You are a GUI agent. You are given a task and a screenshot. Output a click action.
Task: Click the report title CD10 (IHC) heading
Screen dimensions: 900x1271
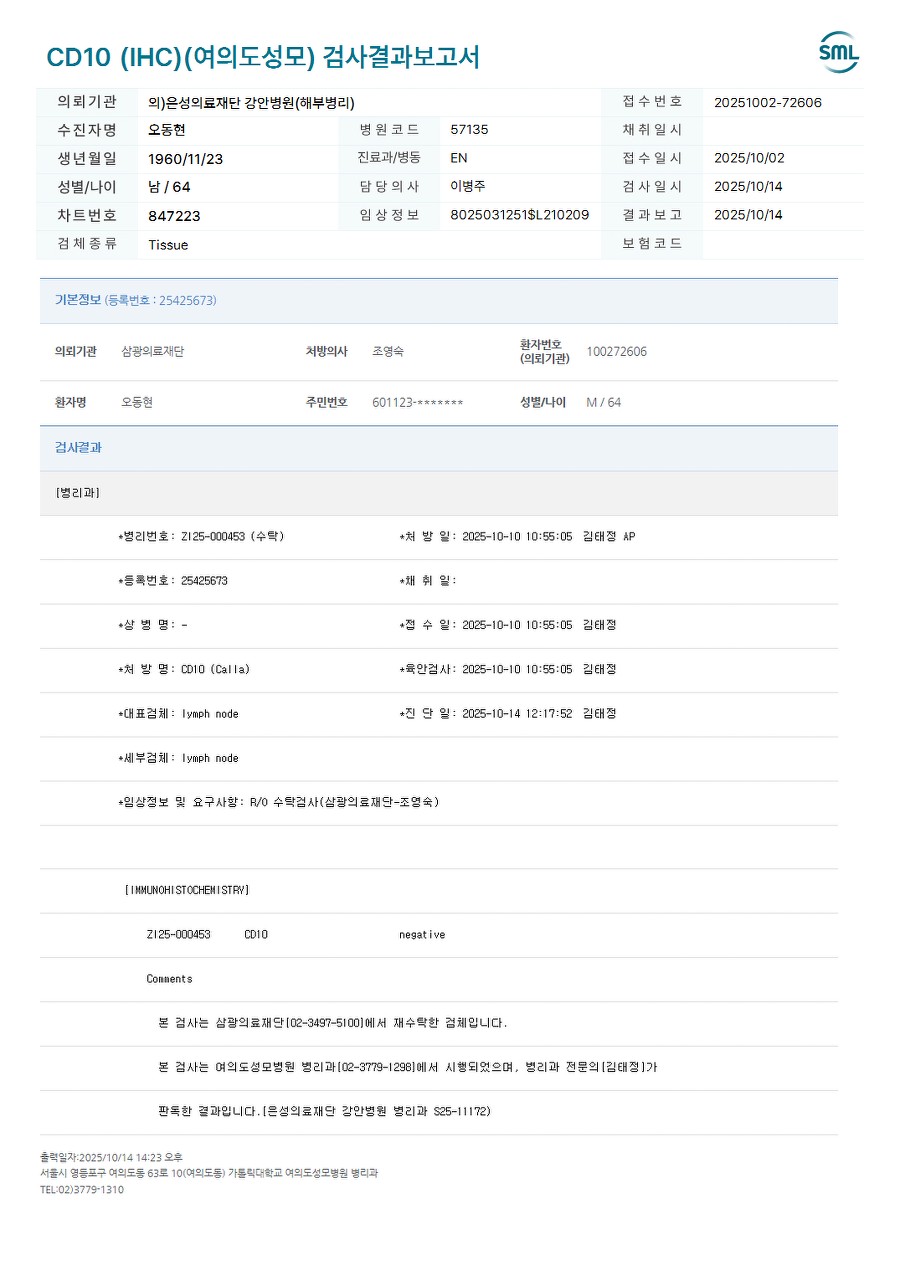(263, 57)
